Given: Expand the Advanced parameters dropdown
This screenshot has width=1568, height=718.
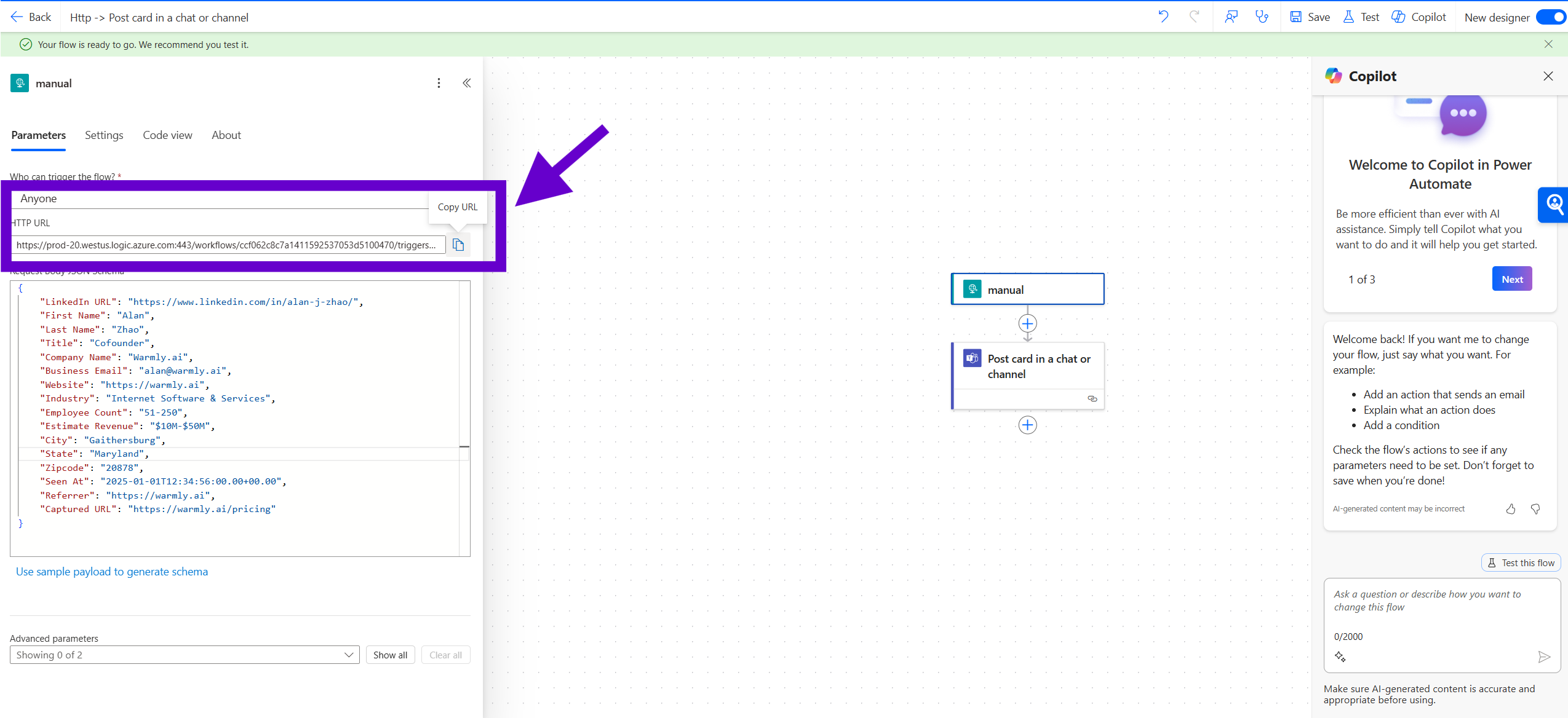Looking at the screenshot, I should [x=185, y=655].
